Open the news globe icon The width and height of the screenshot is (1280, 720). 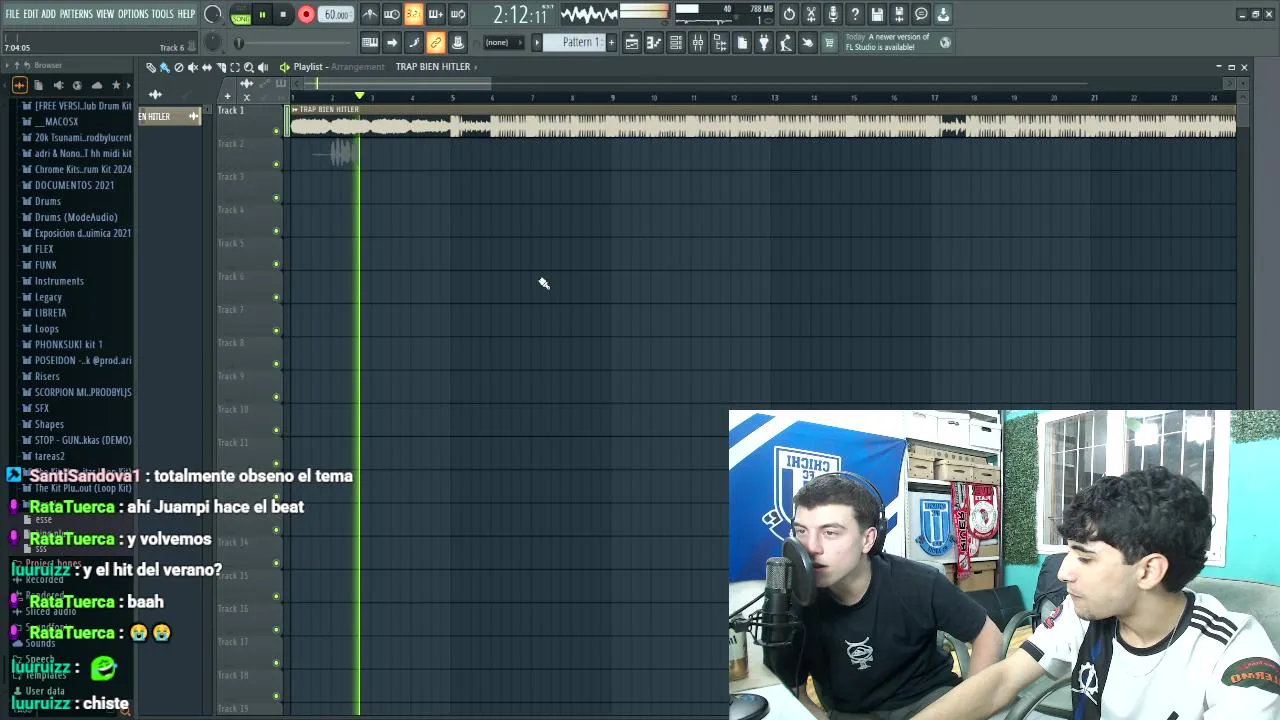[x=945, y=42]
